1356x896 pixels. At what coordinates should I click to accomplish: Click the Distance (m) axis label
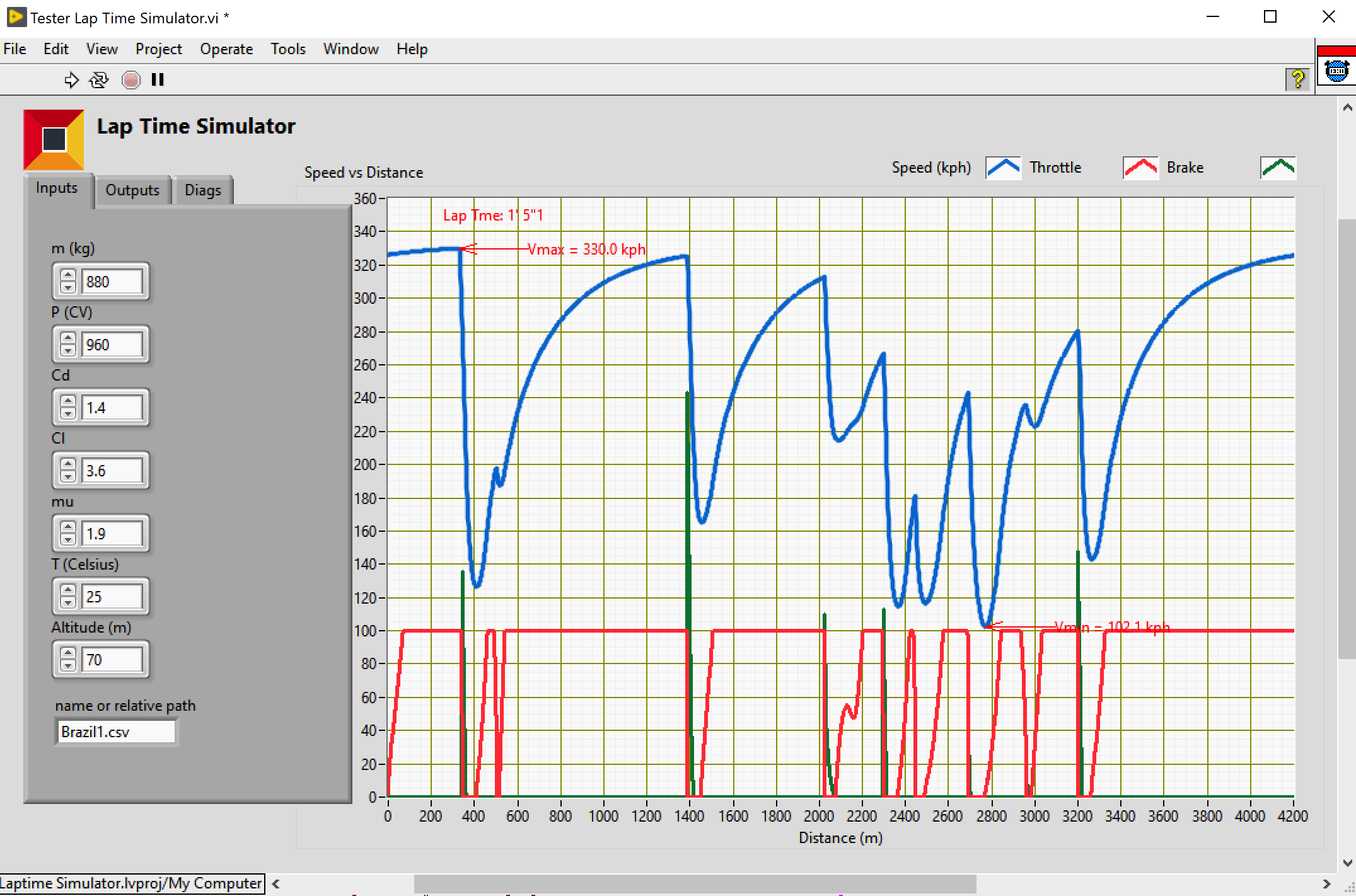pyautogui.click(x=840, y=838)
